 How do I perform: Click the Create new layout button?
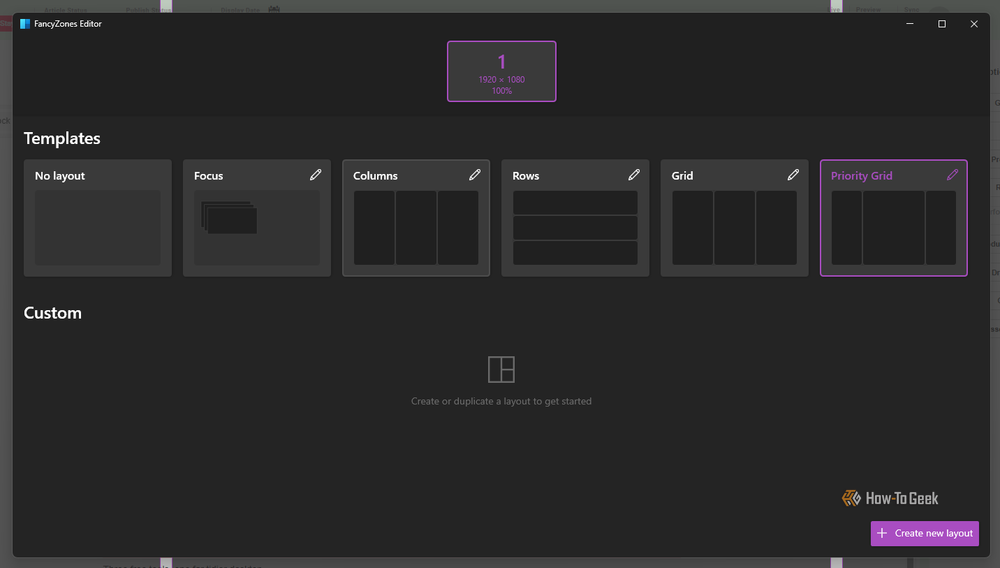(925, 533)
